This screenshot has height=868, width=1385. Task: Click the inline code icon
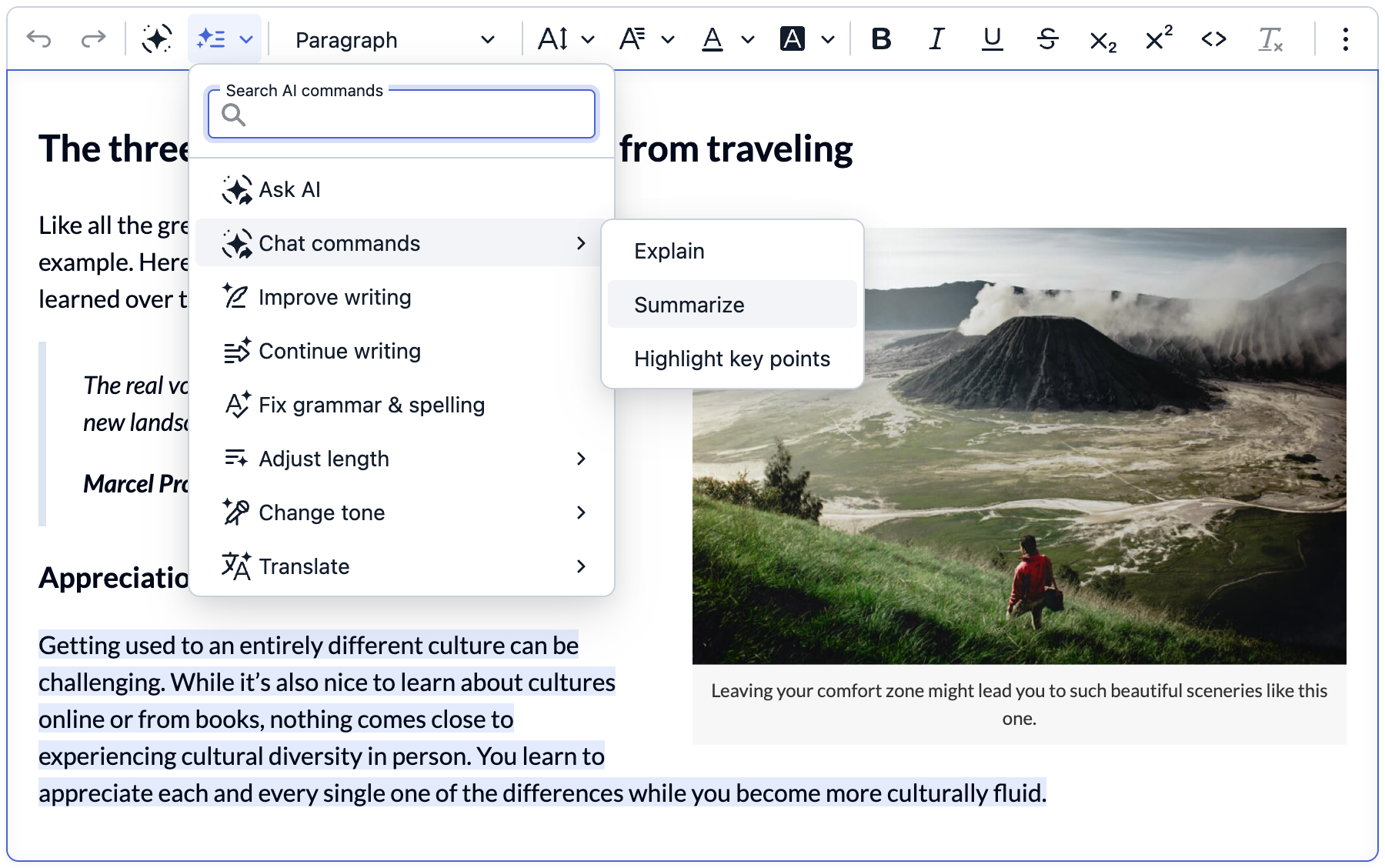(1214, 38)
